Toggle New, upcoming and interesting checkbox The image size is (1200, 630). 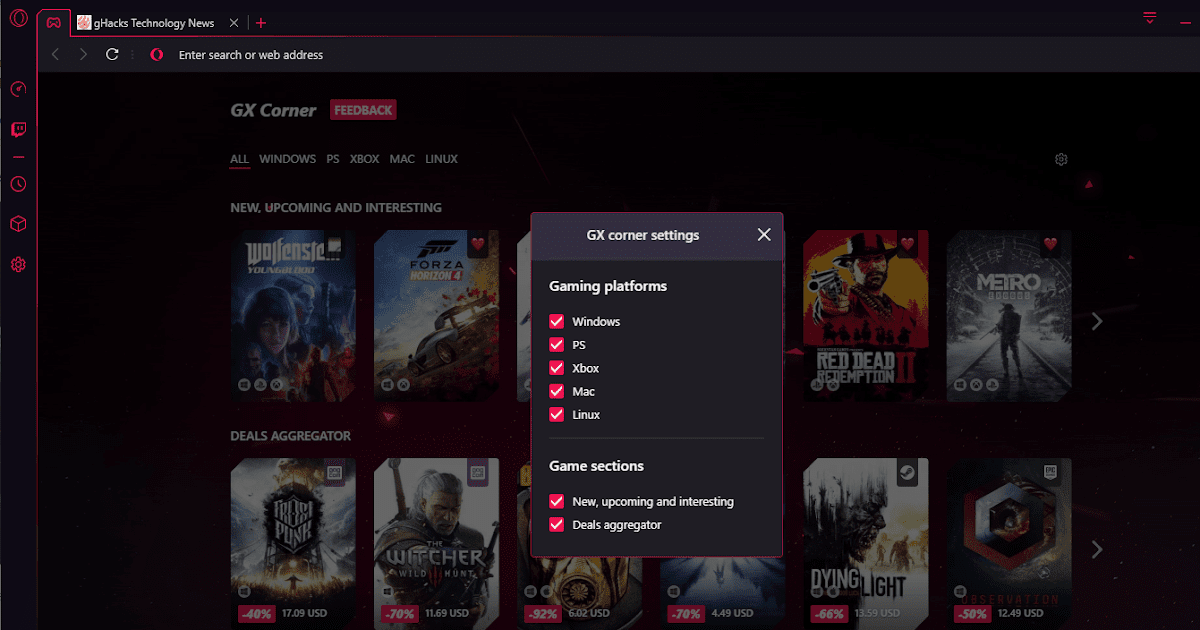tap(557, 501)
